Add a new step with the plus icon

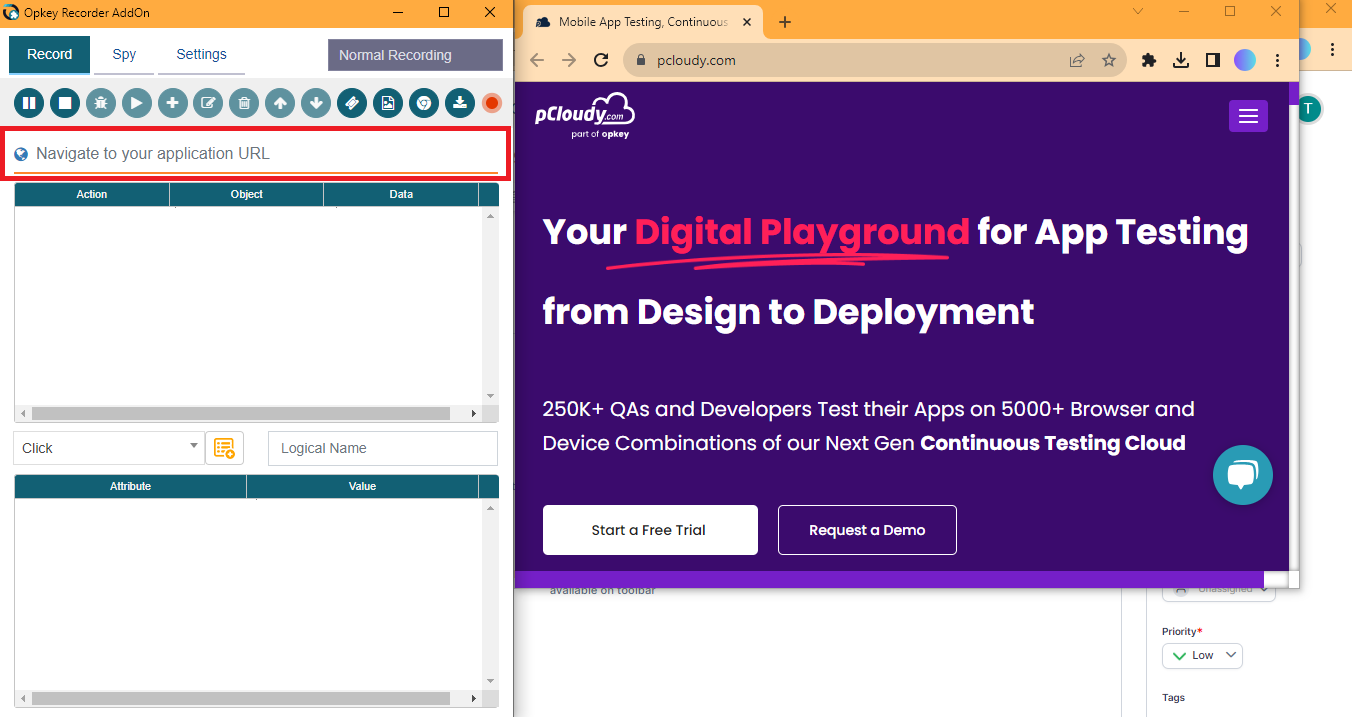pyautogui.click(x=173, y=102)
